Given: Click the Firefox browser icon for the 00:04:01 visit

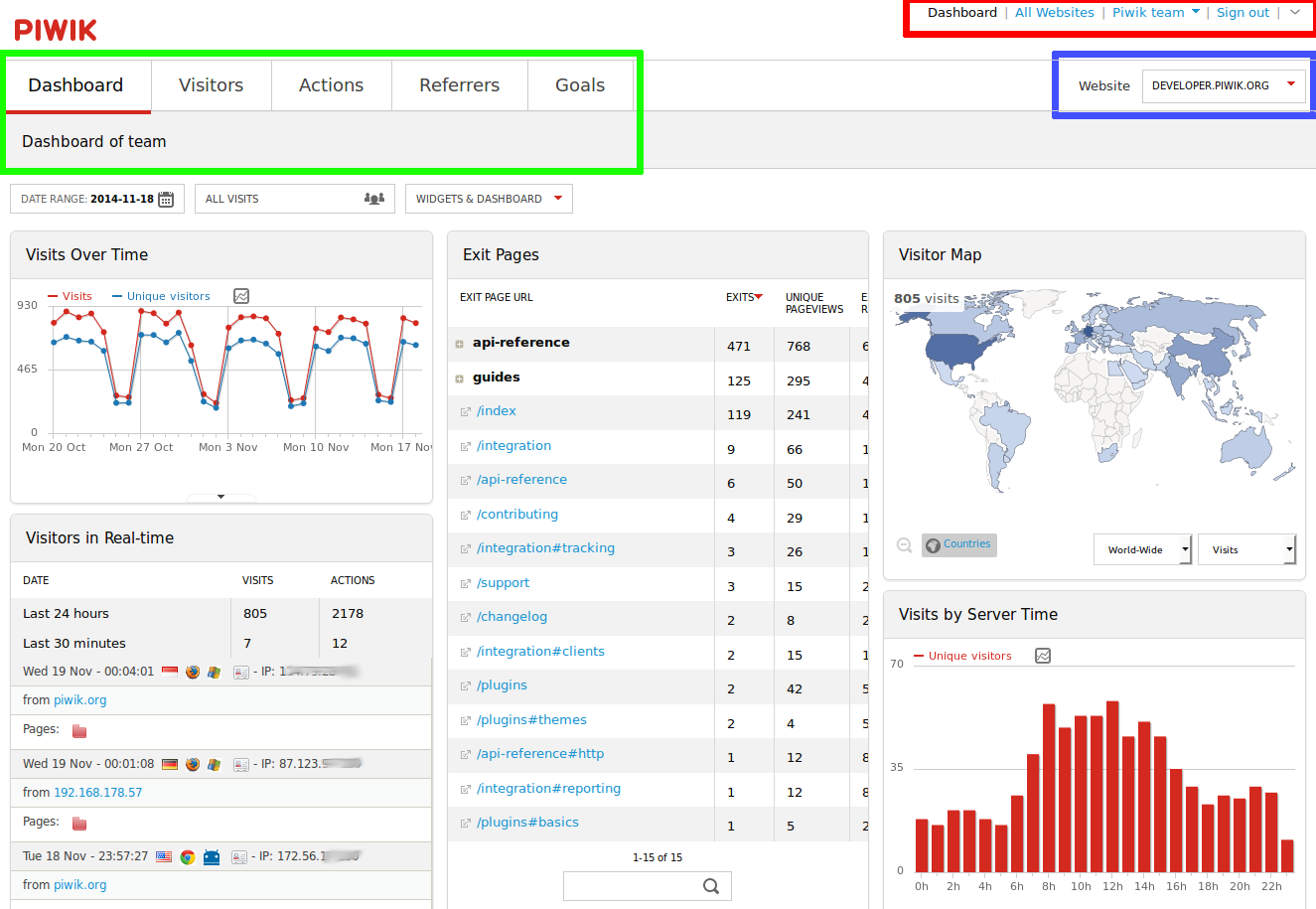Looking at the screenshot, I should pyautogui.click(x=193, y=673).
